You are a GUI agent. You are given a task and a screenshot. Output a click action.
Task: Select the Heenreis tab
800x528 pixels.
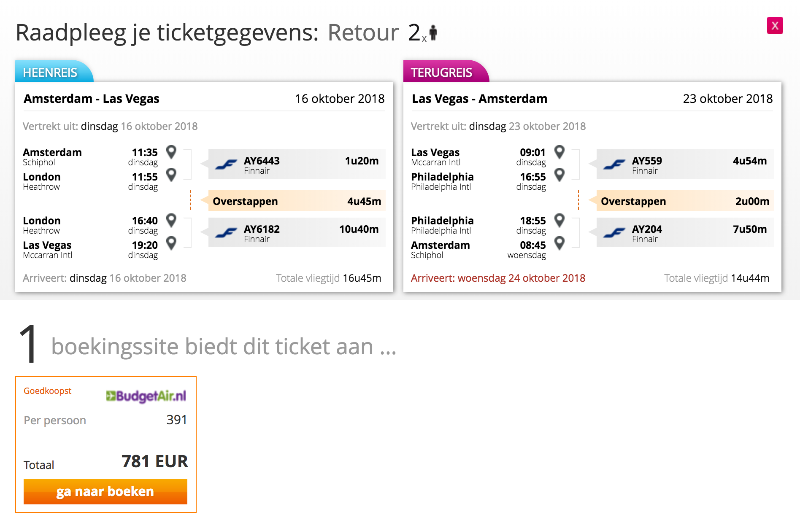[x=51, y=72]
